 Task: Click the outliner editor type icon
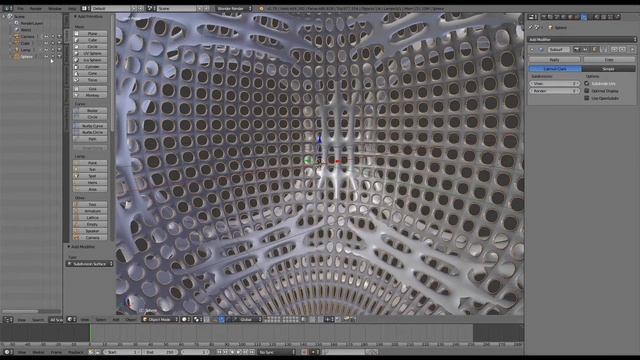[x=7, y=320]
